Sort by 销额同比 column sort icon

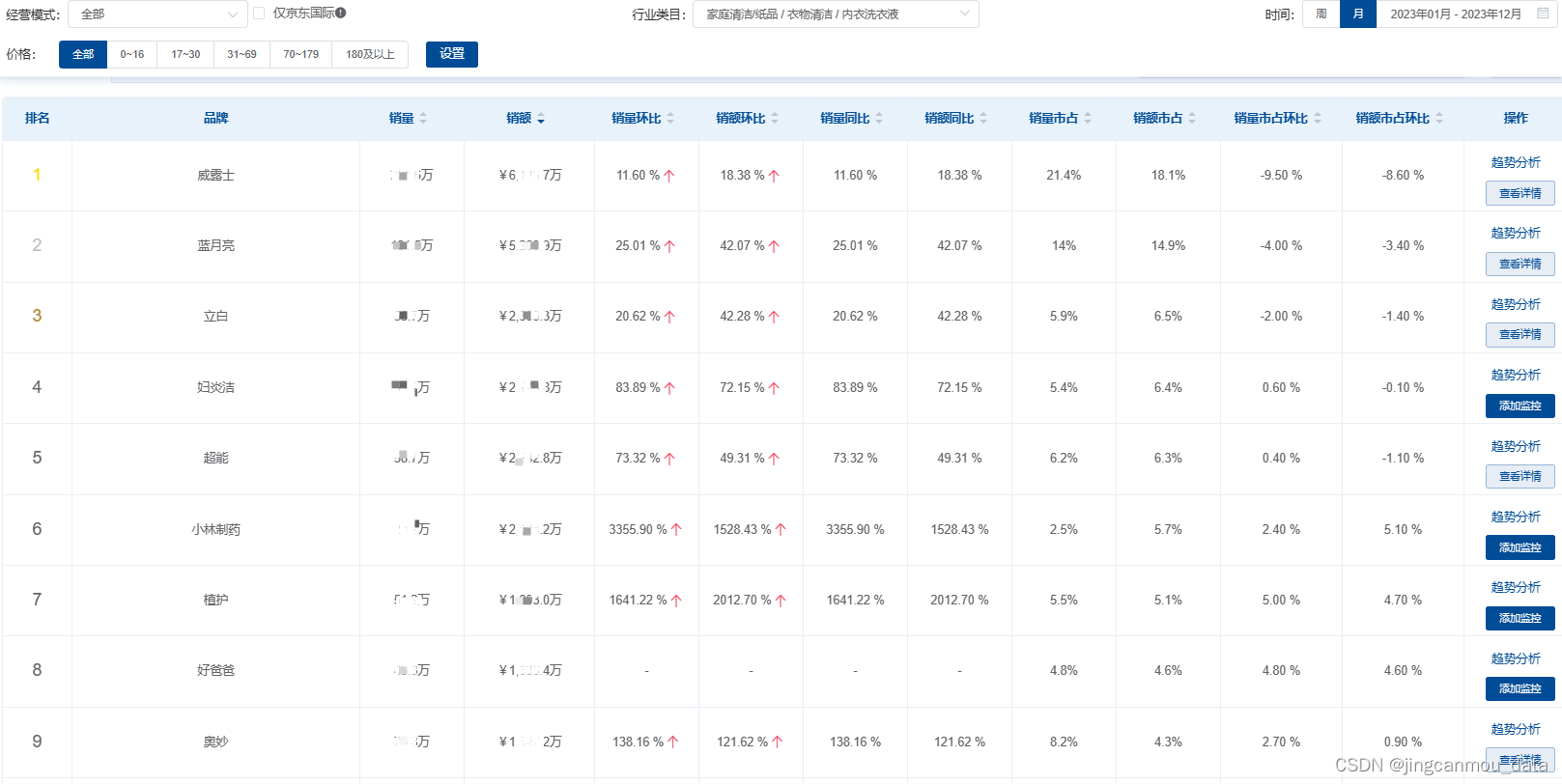point(983,119)
